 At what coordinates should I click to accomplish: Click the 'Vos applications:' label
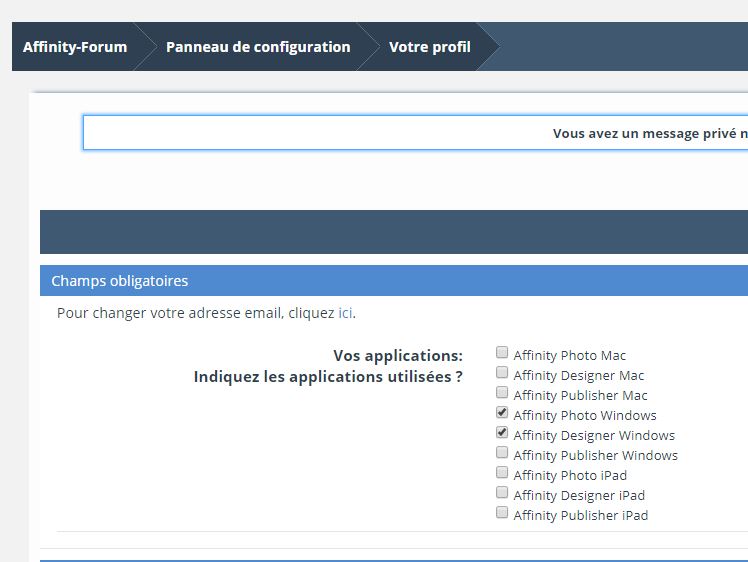point(398,355)
